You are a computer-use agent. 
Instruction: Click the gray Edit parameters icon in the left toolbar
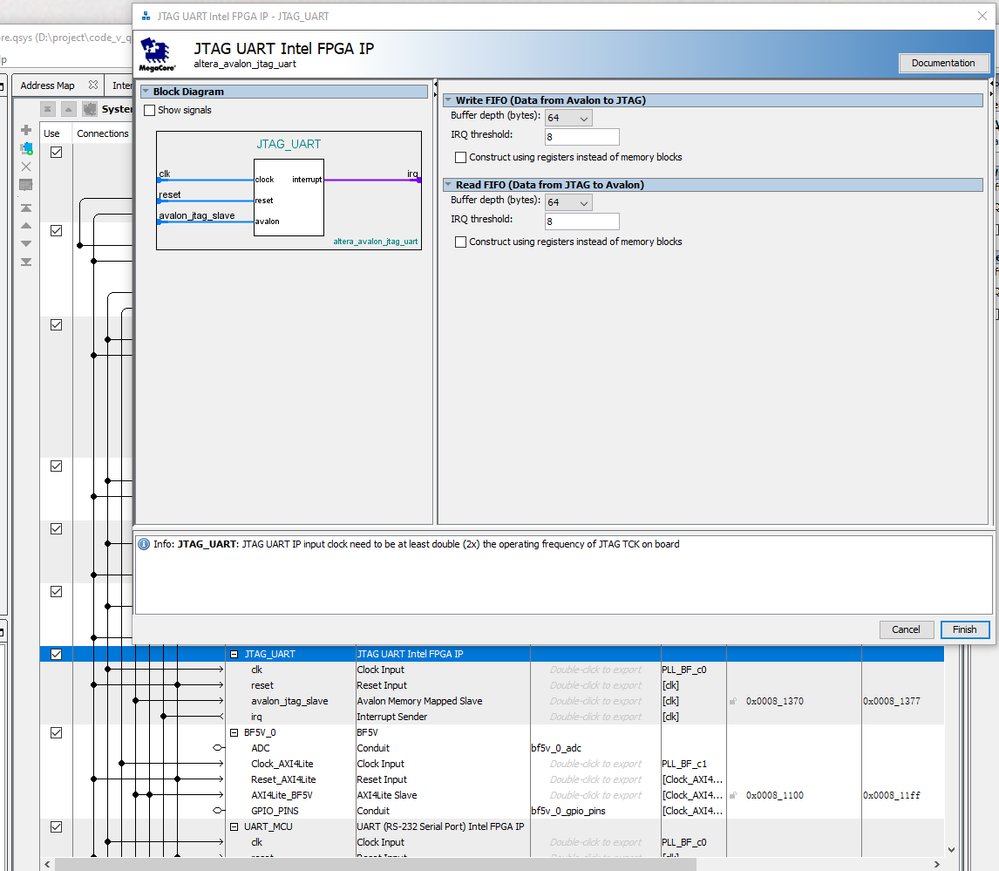26,185
